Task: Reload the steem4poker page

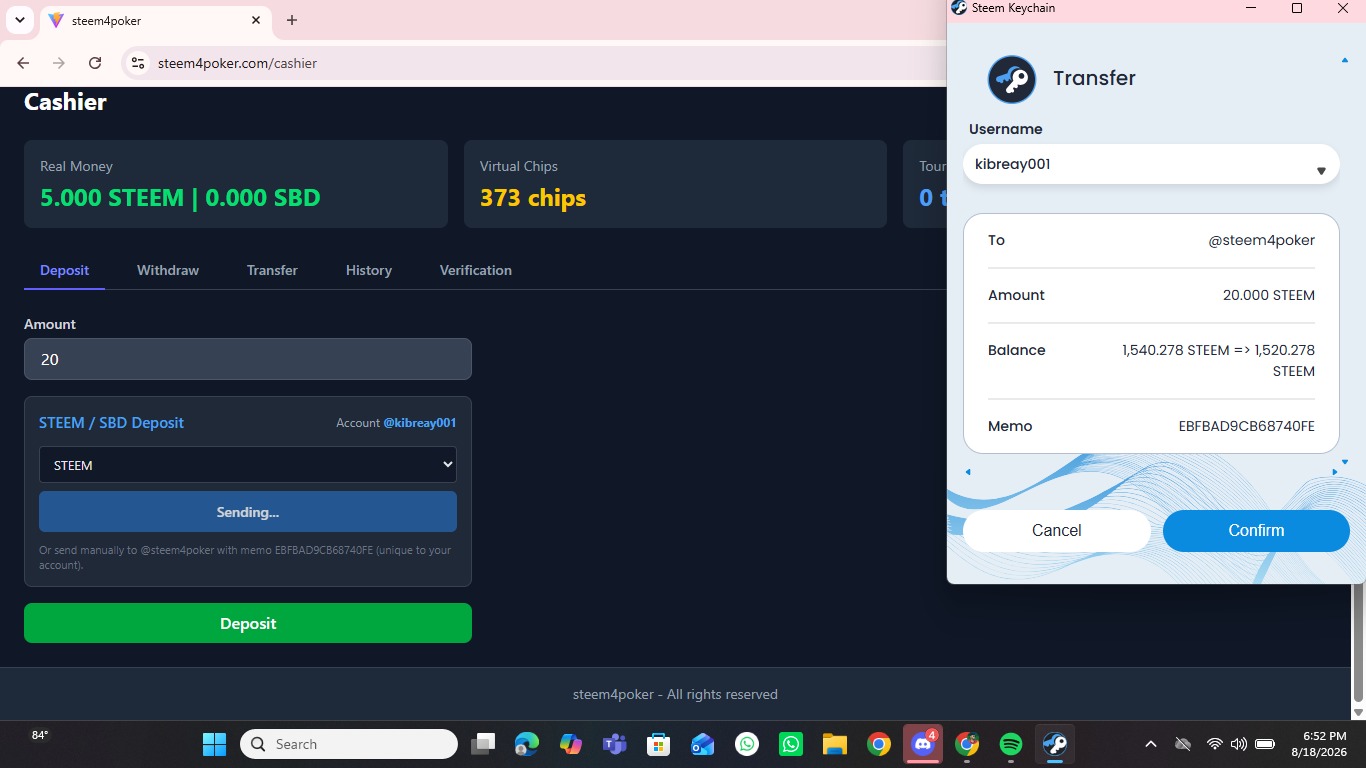Action: [95, 63]
